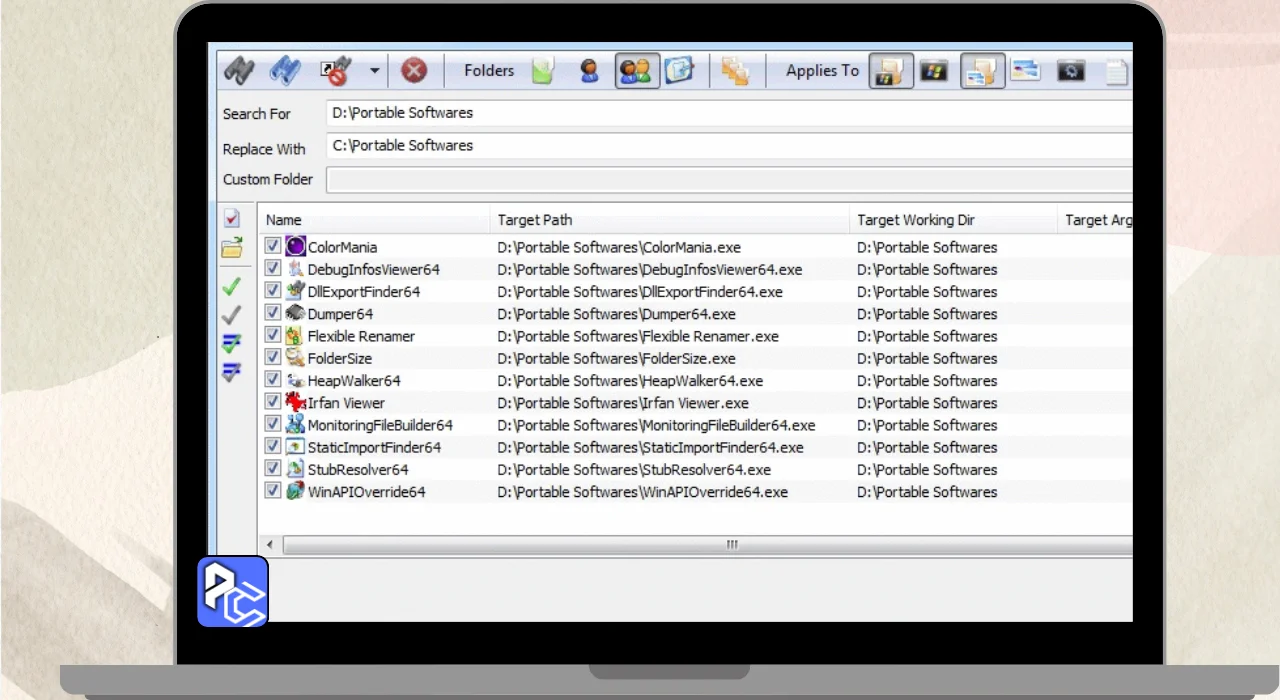Sort list by Target Path column header
The width and height of the screenshot is (1280, 700).
[x=535, y=220]
